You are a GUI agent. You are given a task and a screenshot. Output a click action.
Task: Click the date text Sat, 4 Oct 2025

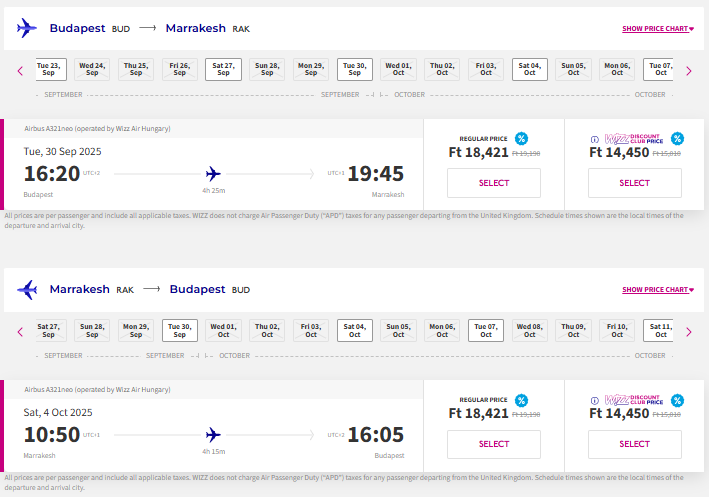coord(58,412)
